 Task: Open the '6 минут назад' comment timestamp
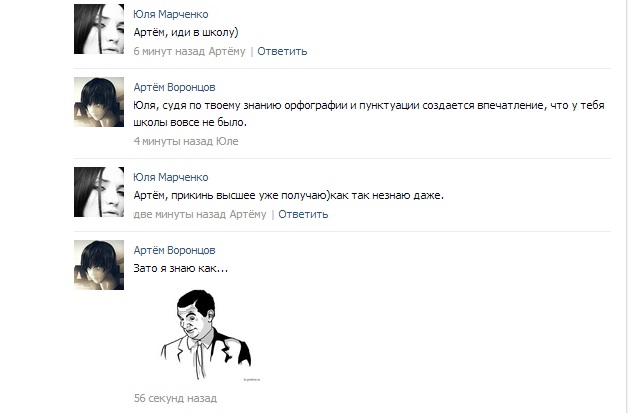click(169, 51)
